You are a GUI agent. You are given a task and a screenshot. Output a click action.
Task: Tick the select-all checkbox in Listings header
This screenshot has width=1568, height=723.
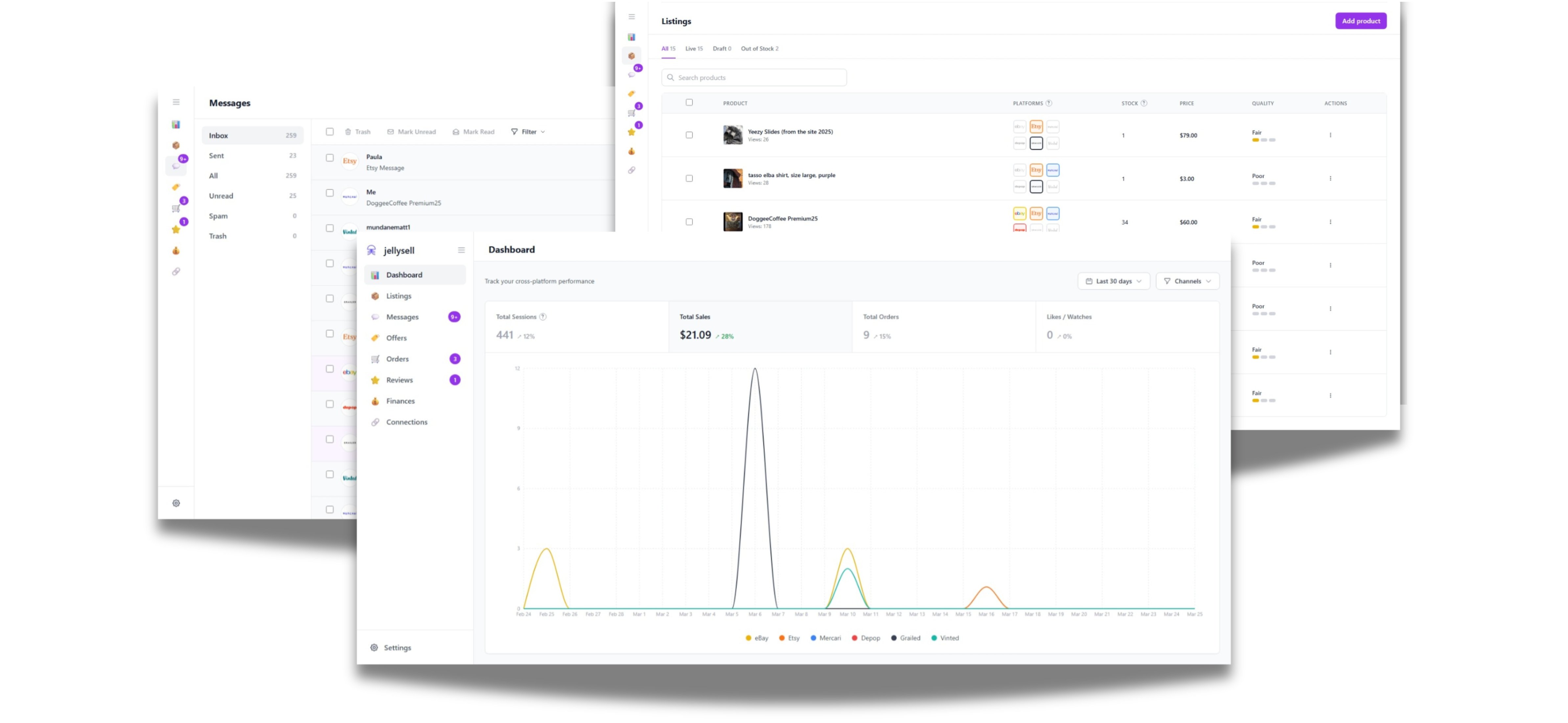tap(689, 102)
